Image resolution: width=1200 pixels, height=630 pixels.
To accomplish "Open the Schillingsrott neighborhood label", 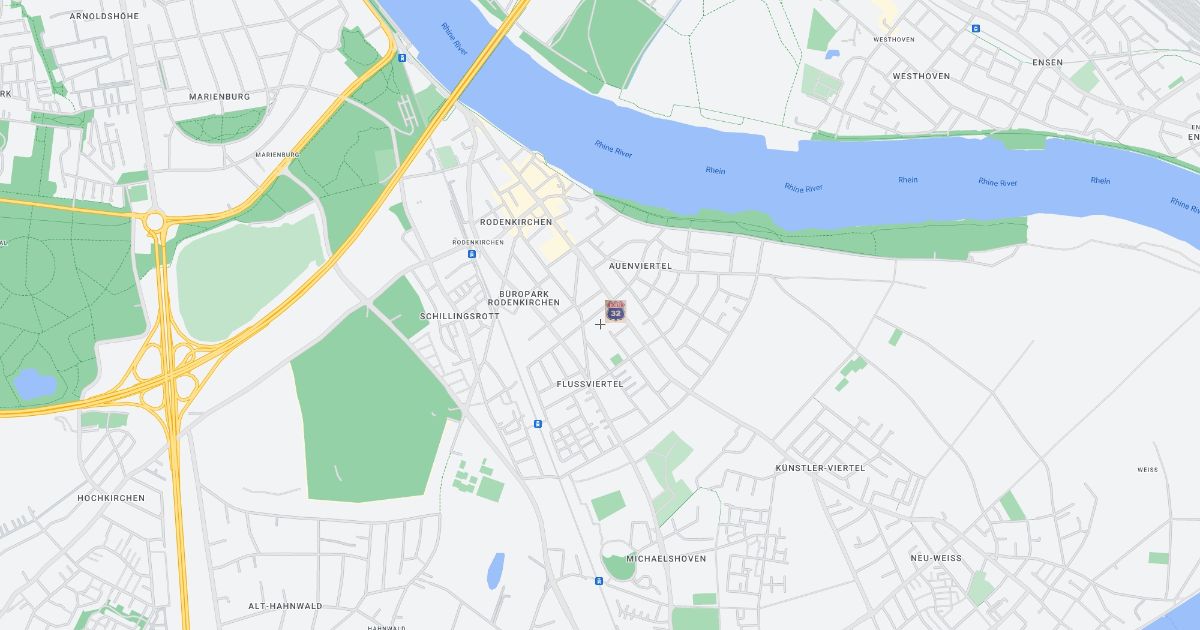I will [x=459, y=316].
